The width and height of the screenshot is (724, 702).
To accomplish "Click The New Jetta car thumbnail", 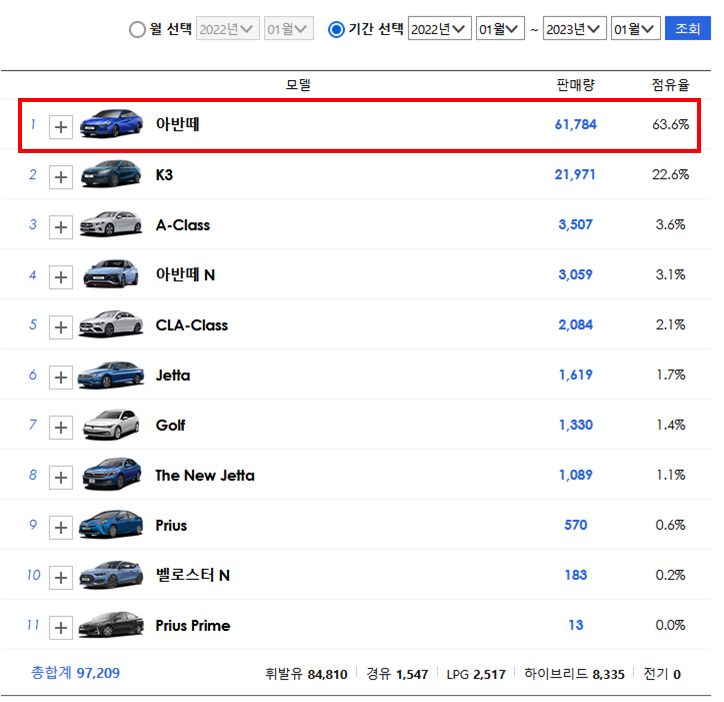I will click(x=111, y=474).
